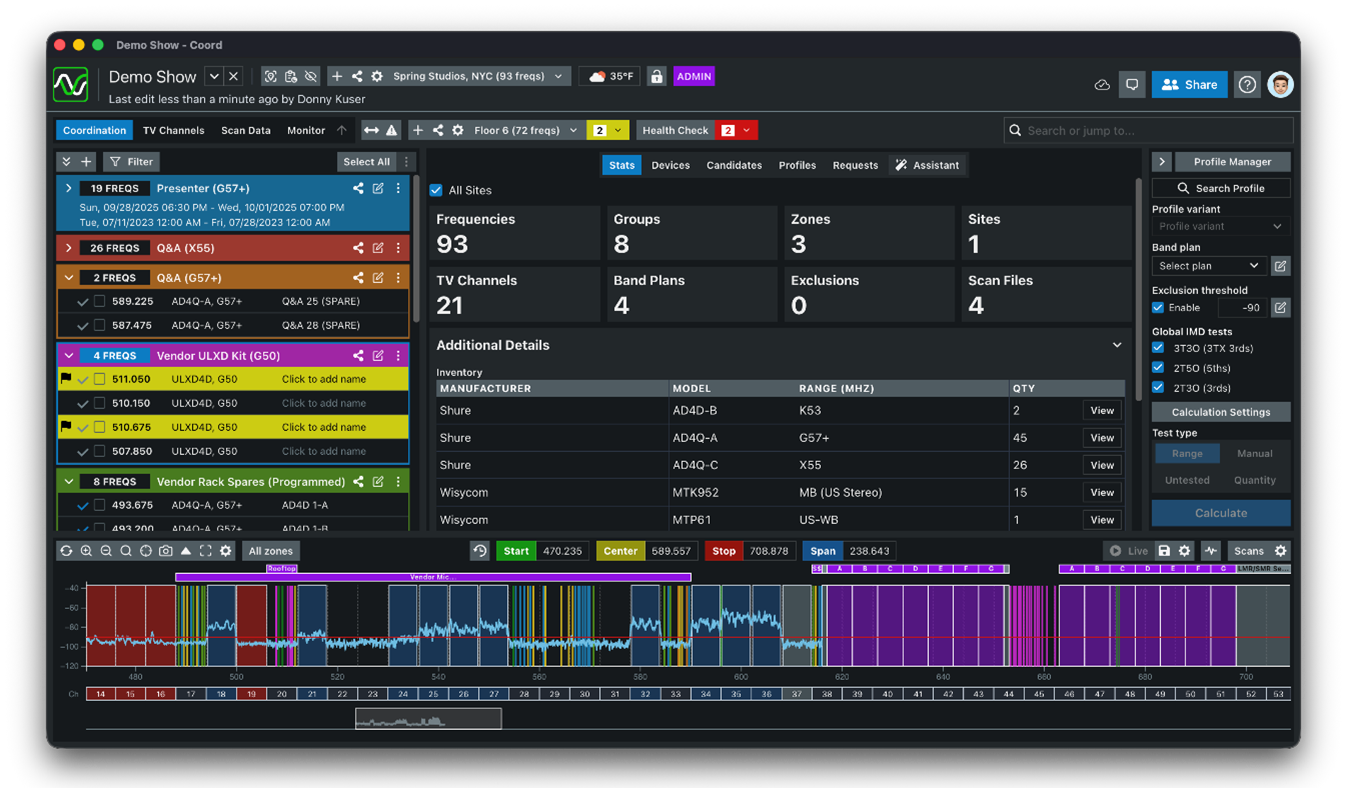This screenshot has width=1347, height=788.
Task: Share the Presenter (G57+) group
Action: (358, 188)
